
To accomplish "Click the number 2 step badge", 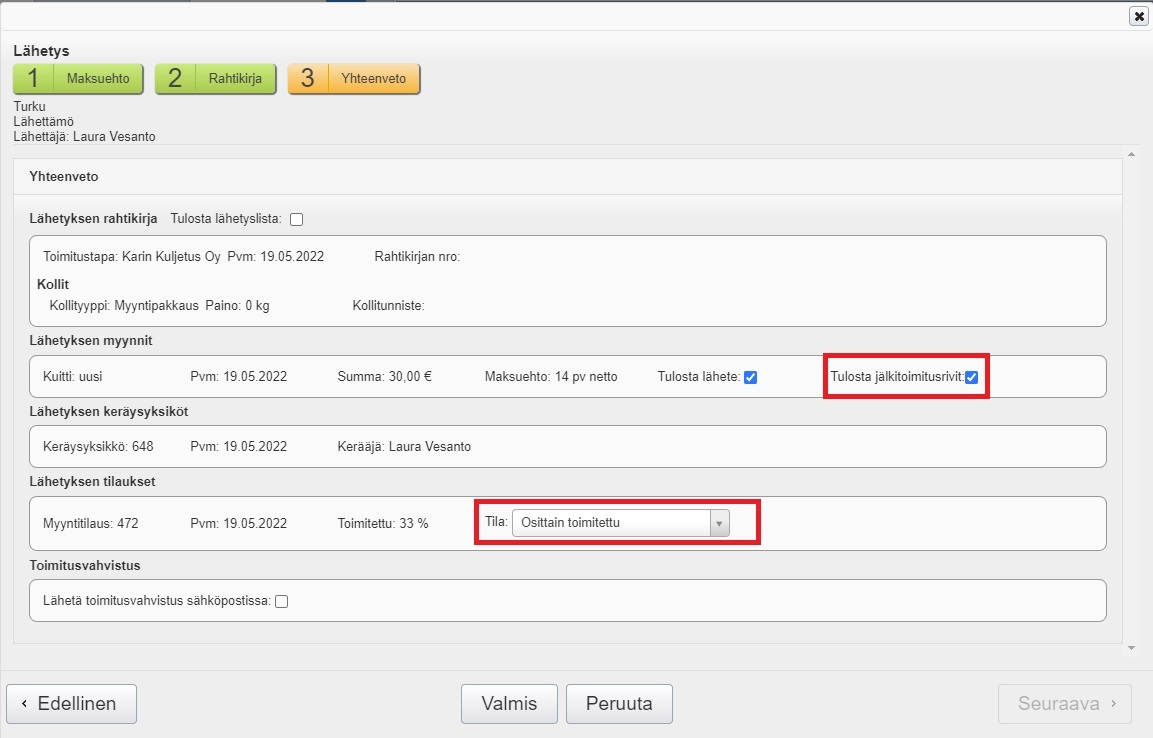I will coord(175,79).
